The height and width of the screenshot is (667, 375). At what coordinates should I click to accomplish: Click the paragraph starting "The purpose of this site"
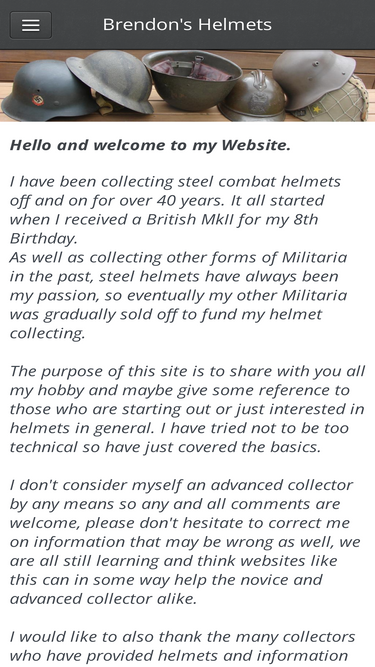187,409
